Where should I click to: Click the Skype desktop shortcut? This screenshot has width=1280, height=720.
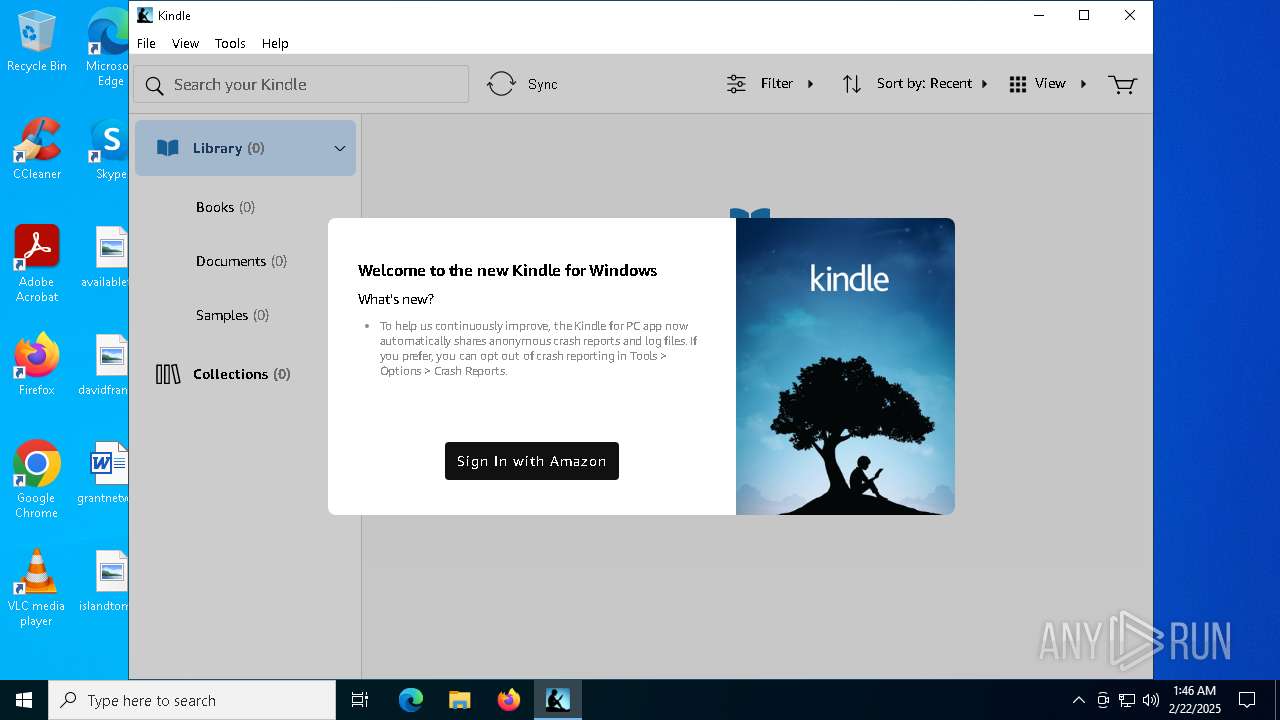109,150
